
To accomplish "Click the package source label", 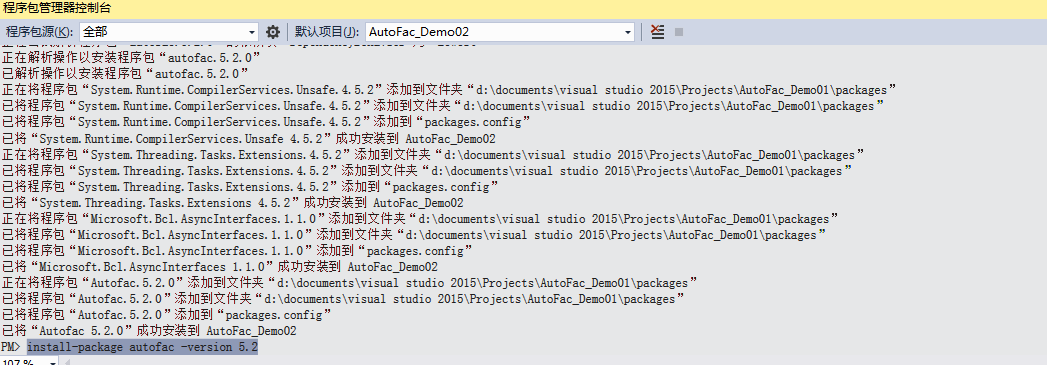I will 39,31.
